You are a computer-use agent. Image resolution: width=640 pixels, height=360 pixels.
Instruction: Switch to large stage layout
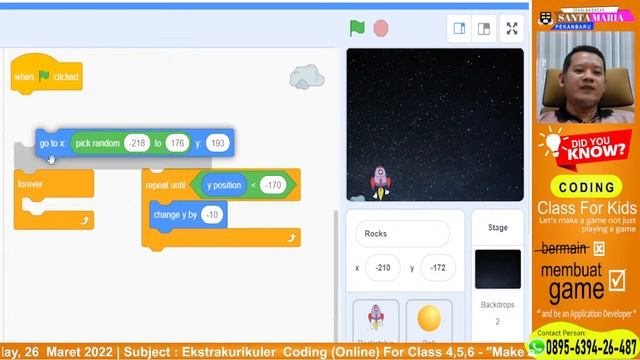(484, 29)
